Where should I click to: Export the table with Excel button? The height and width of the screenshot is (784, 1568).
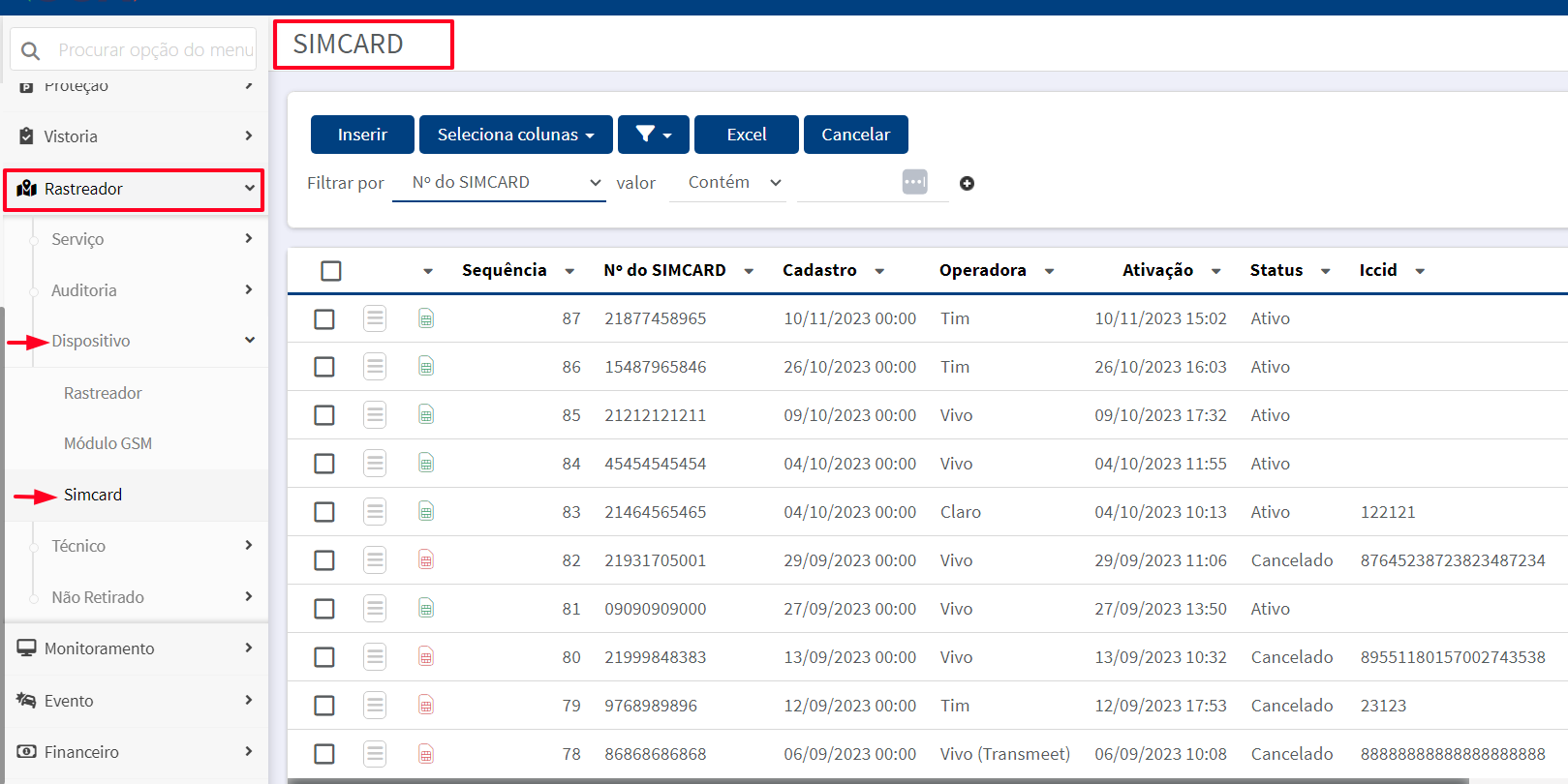tap(747, 135)
